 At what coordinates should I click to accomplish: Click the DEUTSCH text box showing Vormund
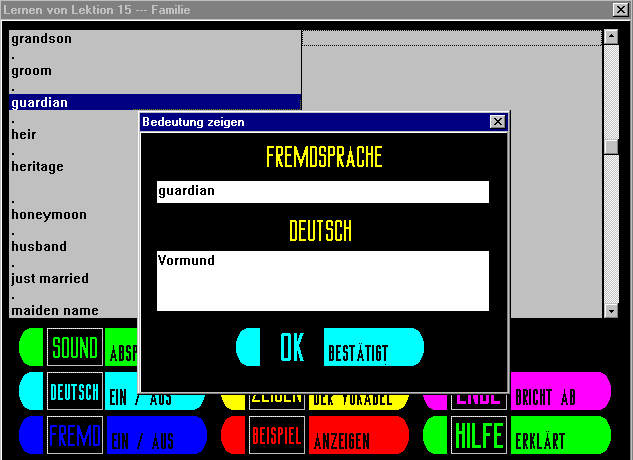point(322,280)
